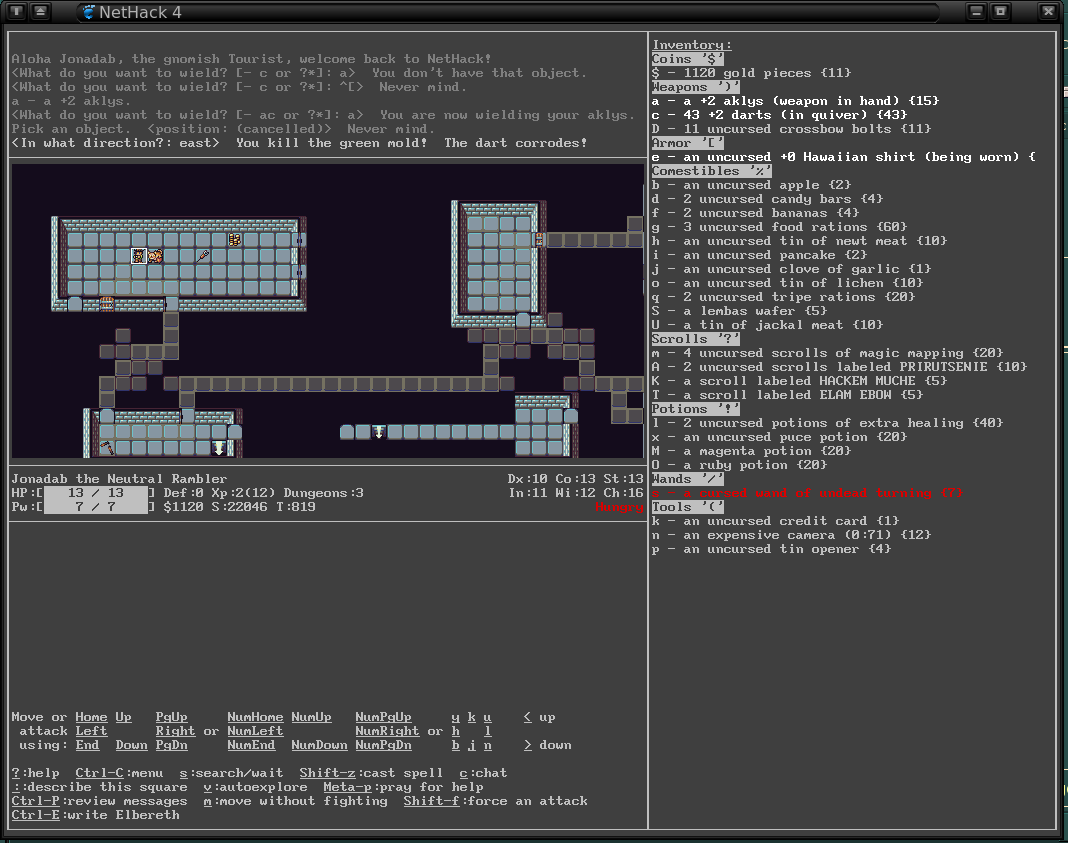The height and width of the screenshot is (843, 1068).
Task: Click the < up stairs hint
Action: 539,717
